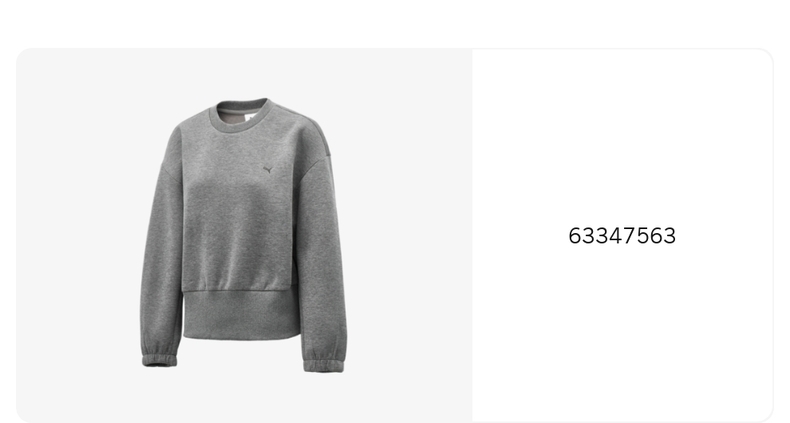Click the last digit 3 of code
790x423 pixels.
click(670, 236)
